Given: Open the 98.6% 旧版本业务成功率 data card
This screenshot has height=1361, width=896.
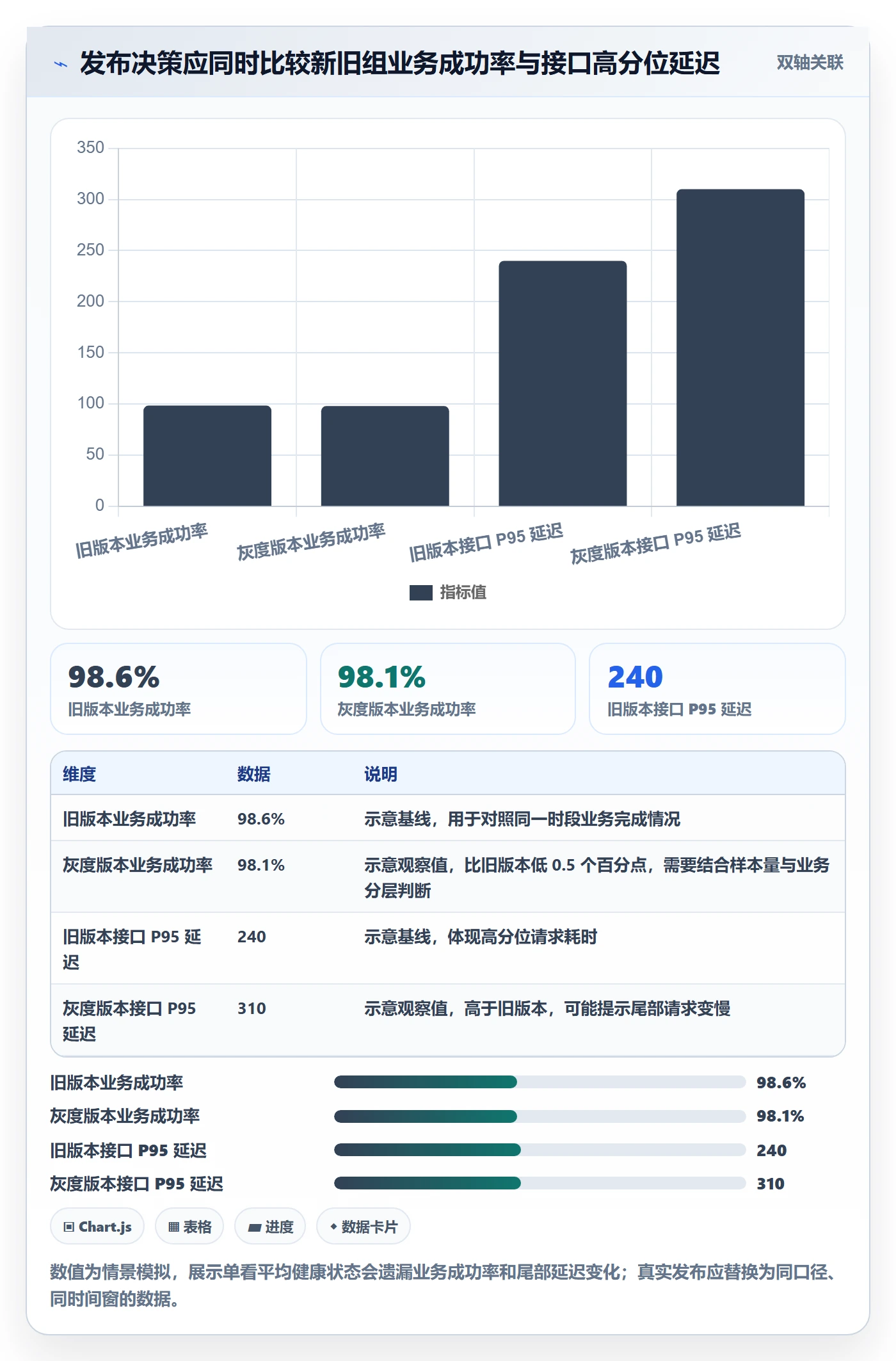Looking at the screenshot, I should (x=179, y=689).
